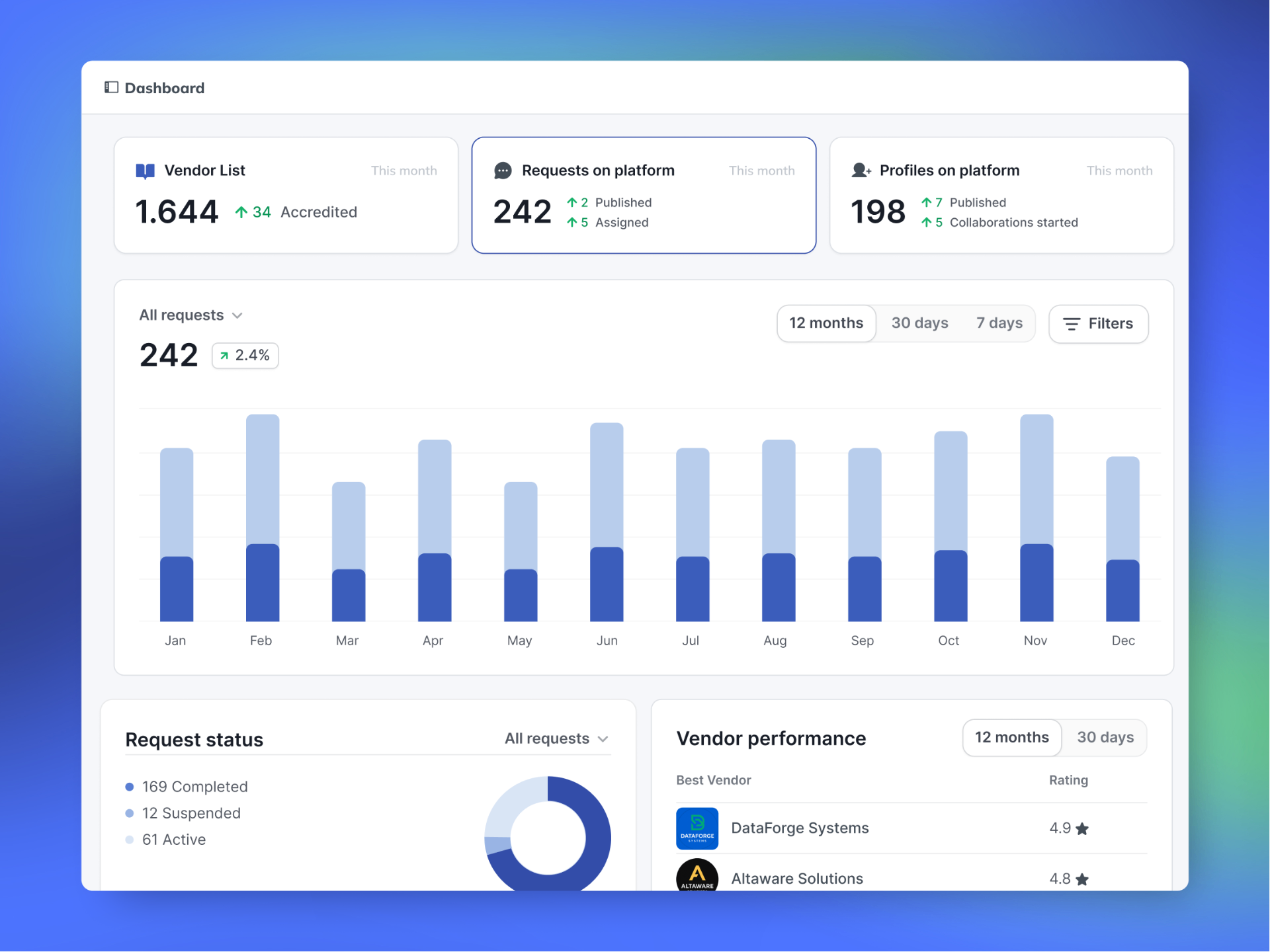Open the All requests dropdown in Request status
Image resolution: width=1270 pixels, height=952 pixels.
(x=556, y=738)
